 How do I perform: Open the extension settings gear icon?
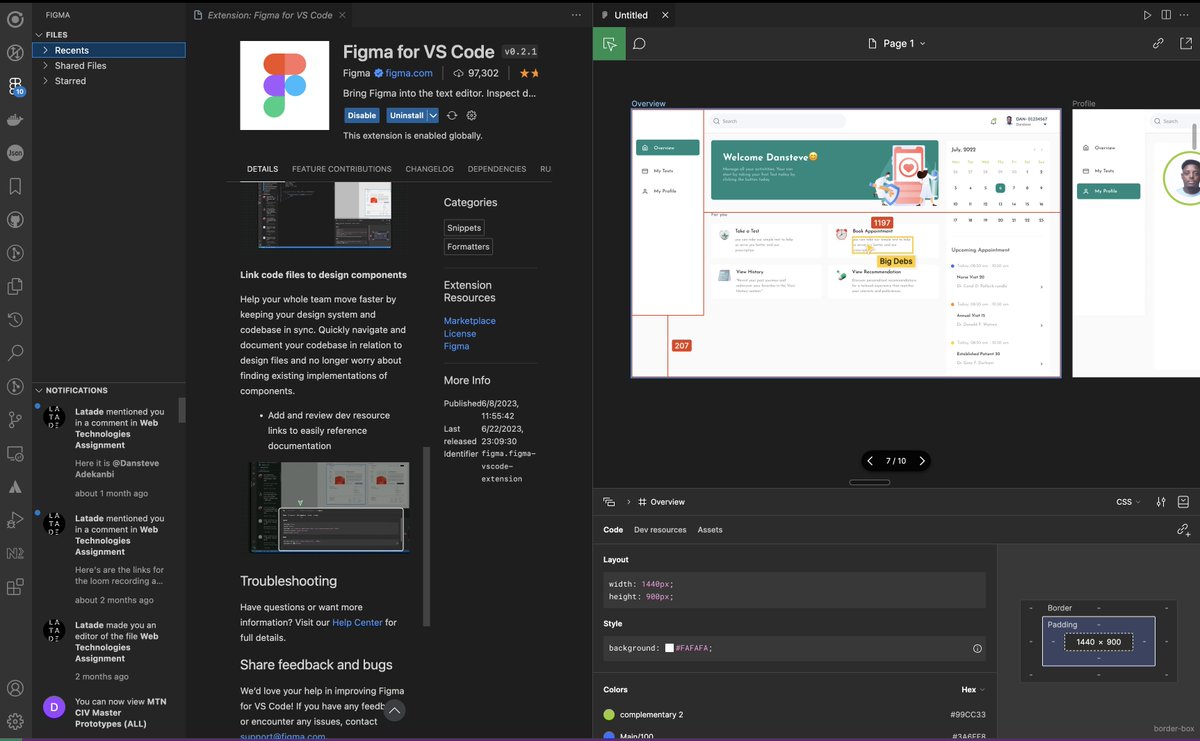[471, 116]
